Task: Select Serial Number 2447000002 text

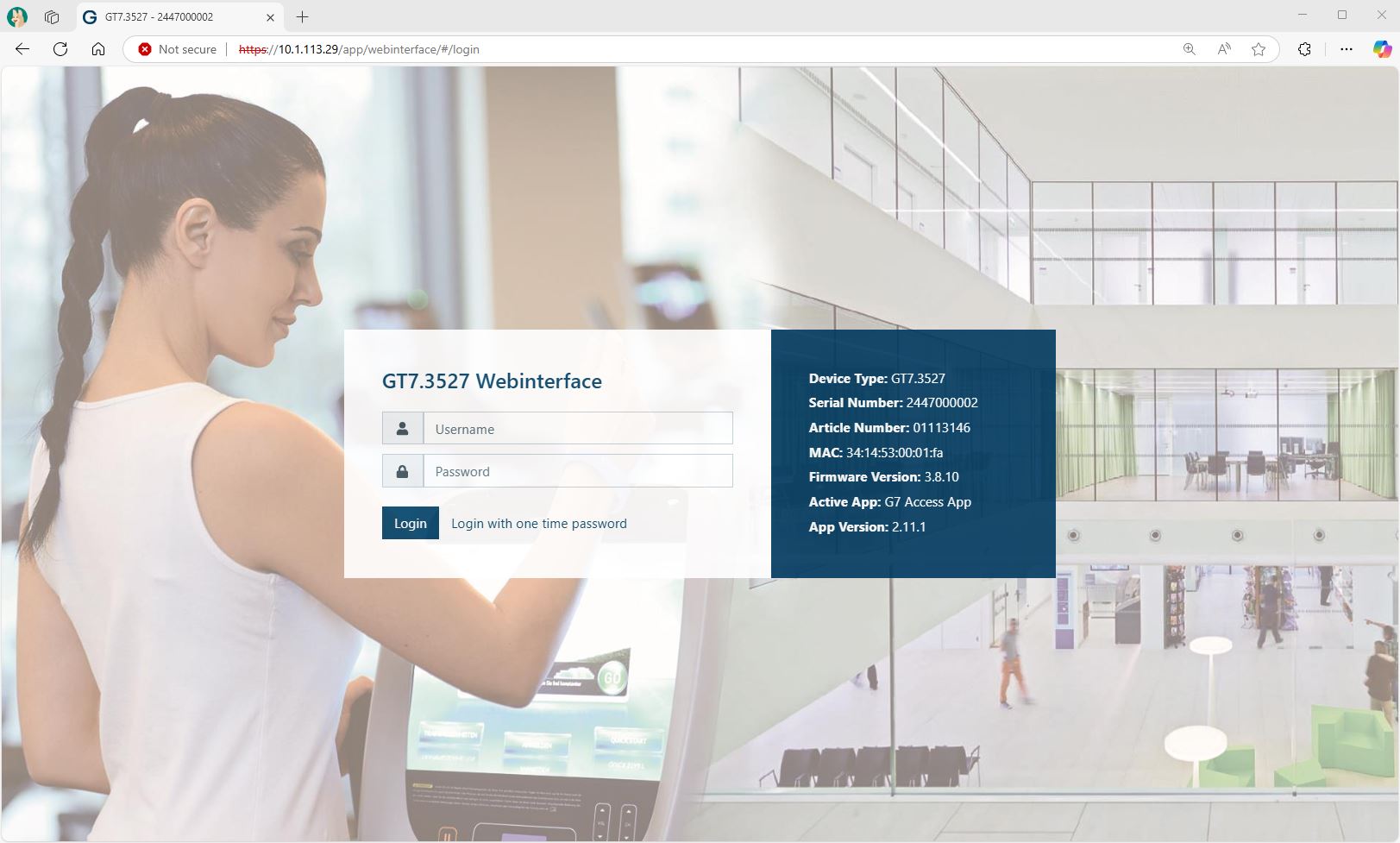Action: (x=894, y=403)
